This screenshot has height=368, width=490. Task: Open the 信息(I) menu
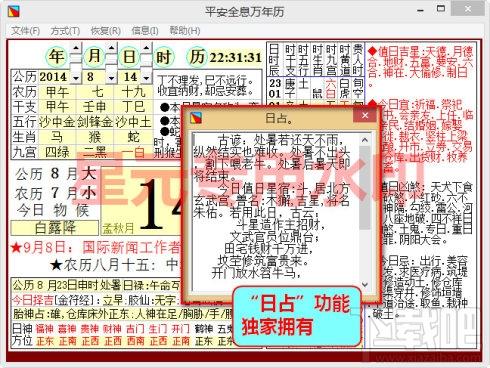(145, 31)
